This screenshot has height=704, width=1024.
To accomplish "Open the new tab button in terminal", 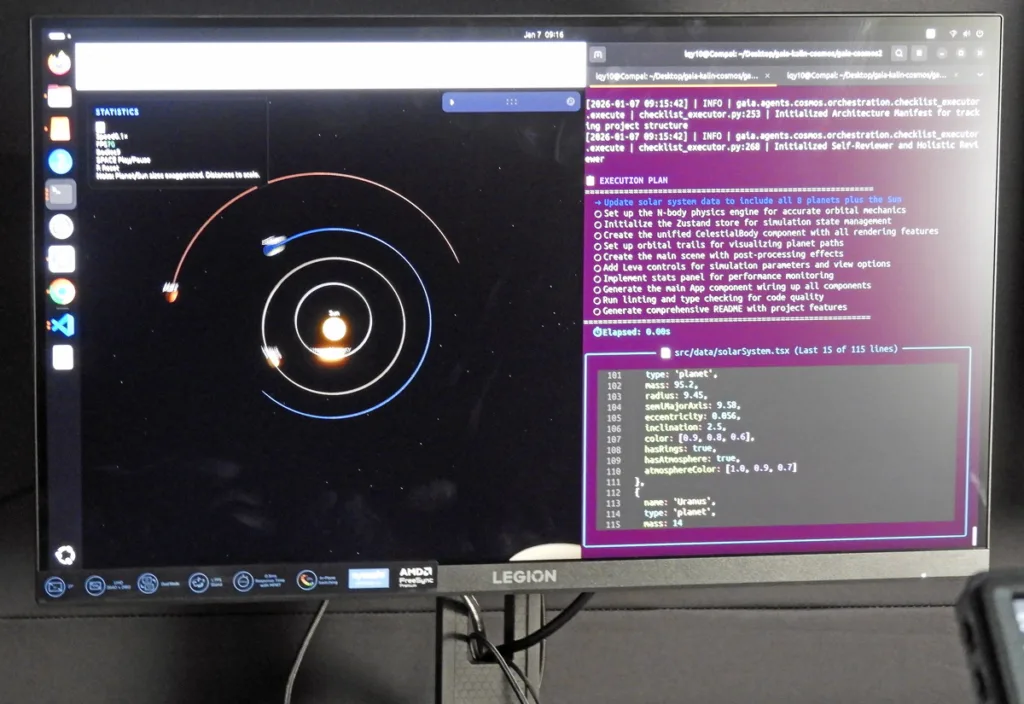I will point(596,53).
